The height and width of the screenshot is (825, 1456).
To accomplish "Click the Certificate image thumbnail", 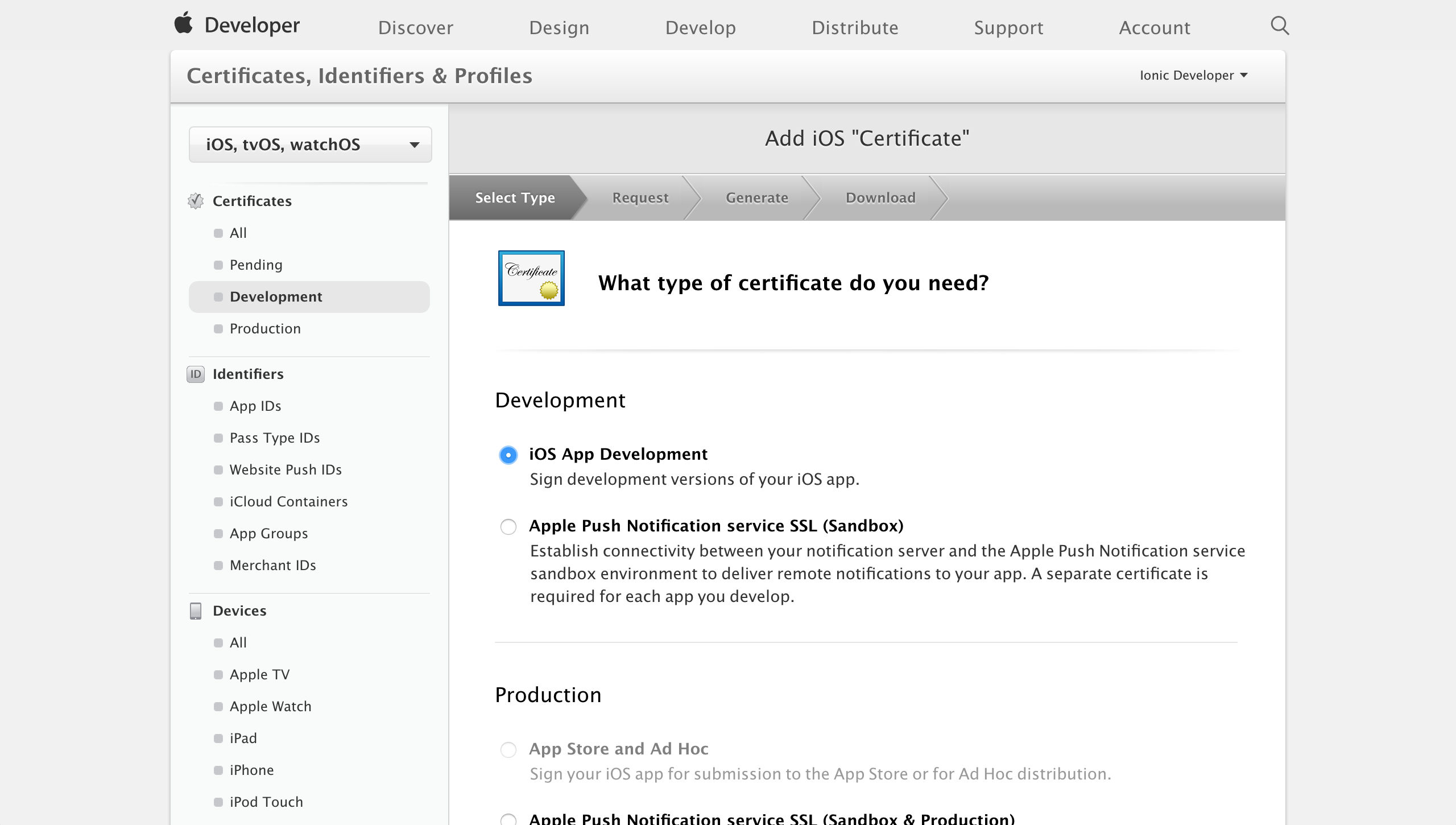I will (531, 278).
